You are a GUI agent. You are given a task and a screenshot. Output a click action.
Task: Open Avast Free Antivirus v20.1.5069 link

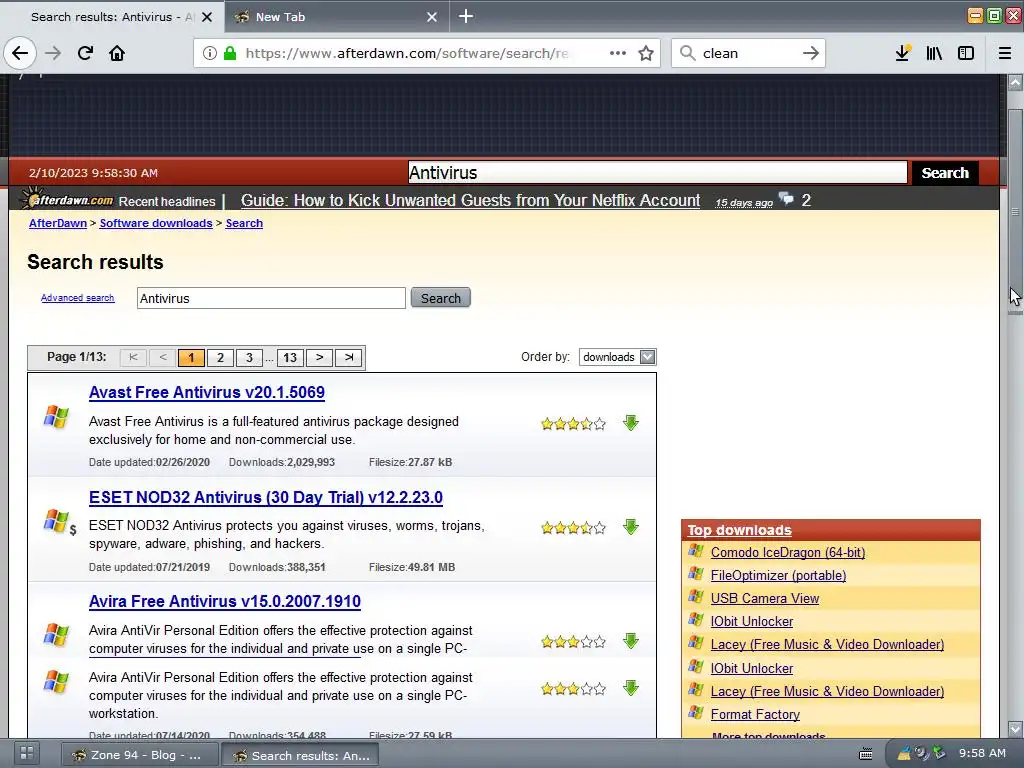[x=207, y=392]
